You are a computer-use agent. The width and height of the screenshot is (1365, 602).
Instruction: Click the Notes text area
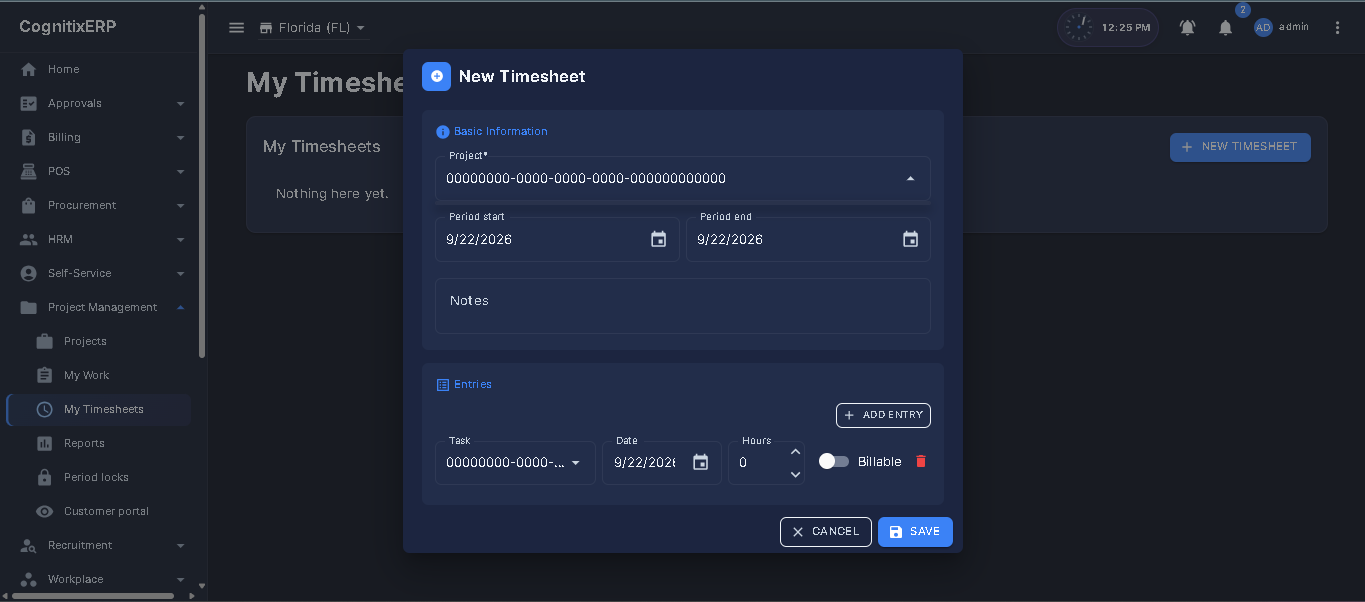682,306
